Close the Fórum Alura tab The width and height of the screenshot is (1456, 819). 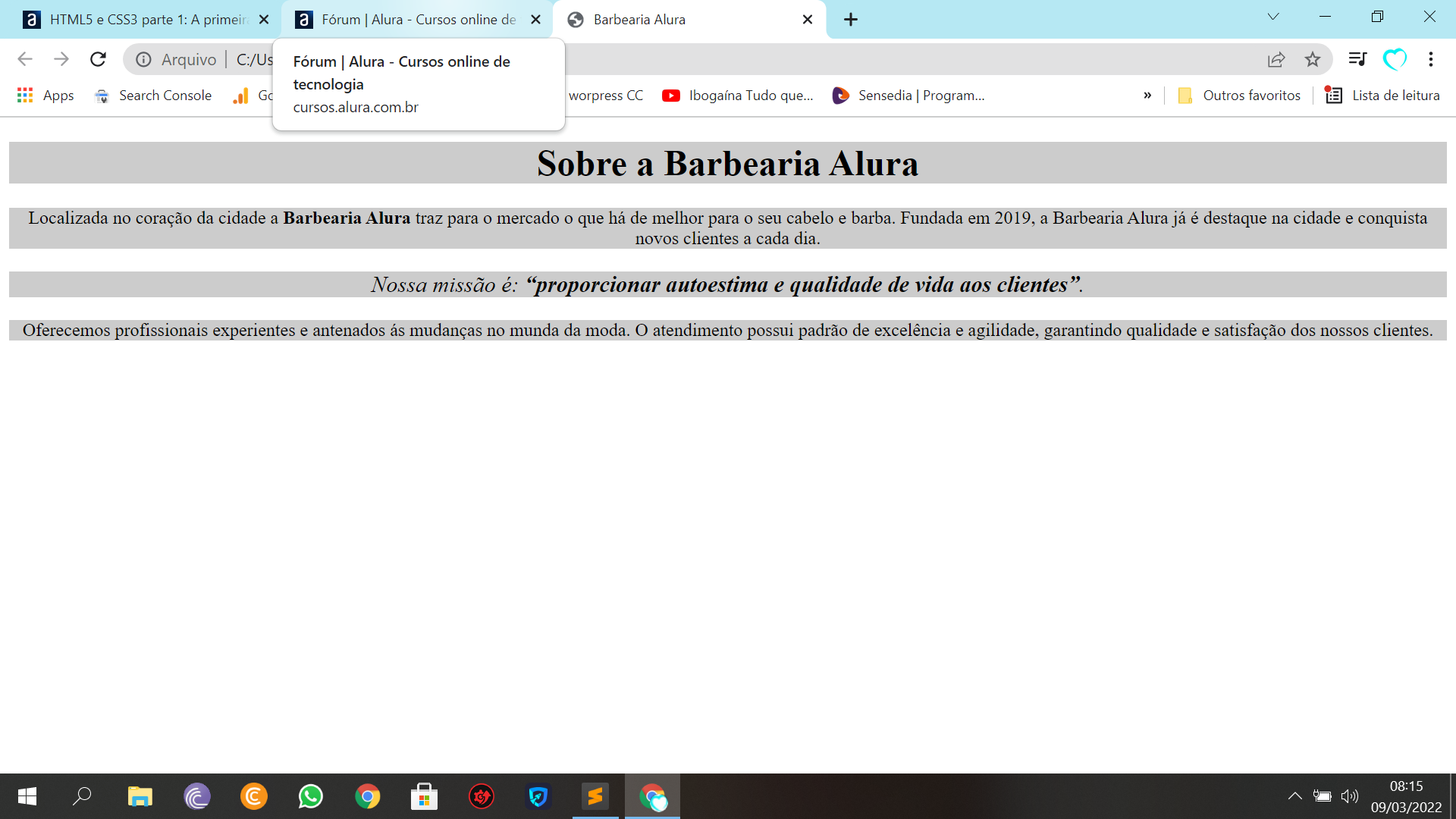(x=536, y=20)
